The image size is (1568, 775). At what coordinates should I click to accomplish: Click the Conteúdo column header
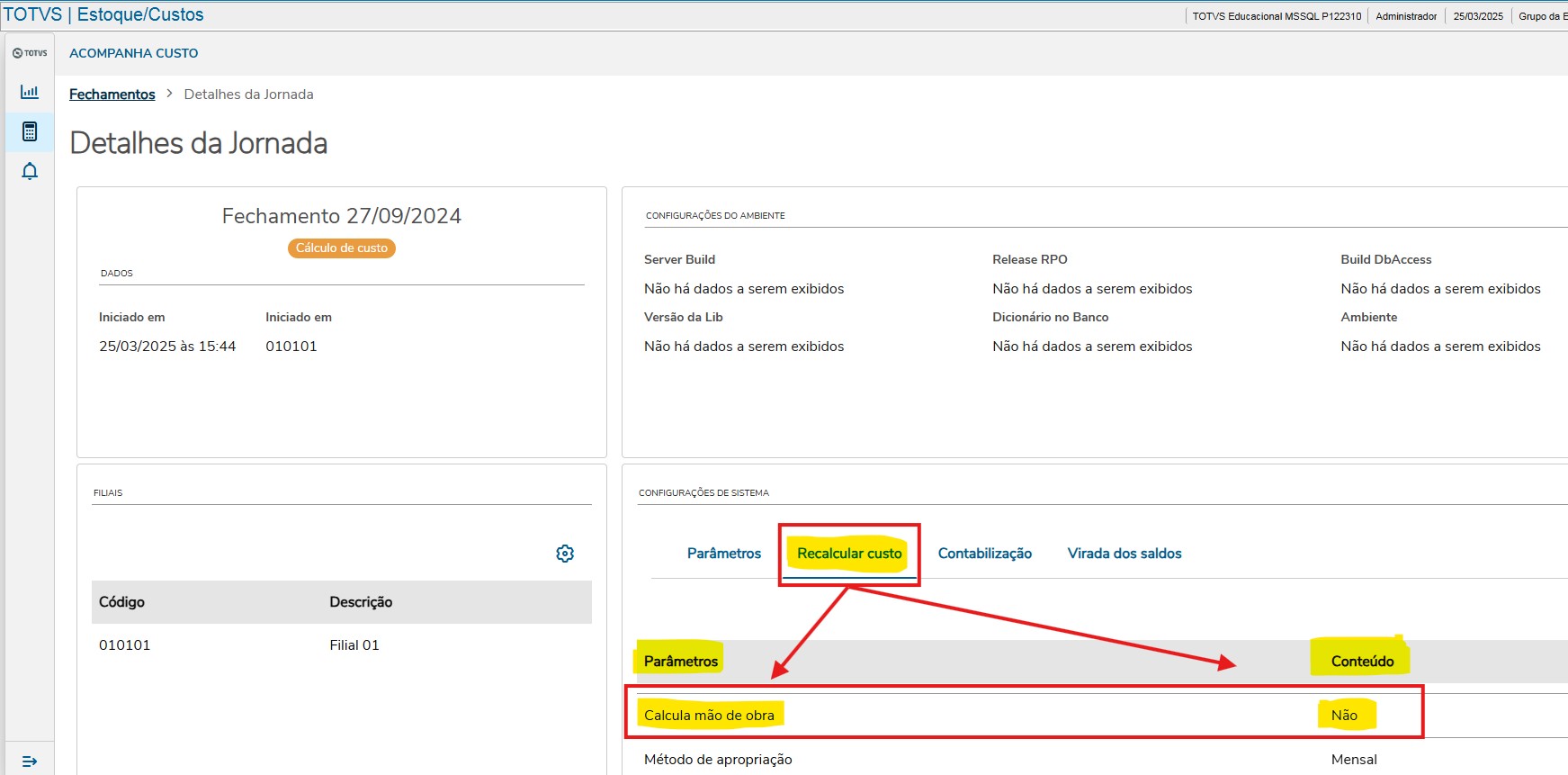[1362, 662]
